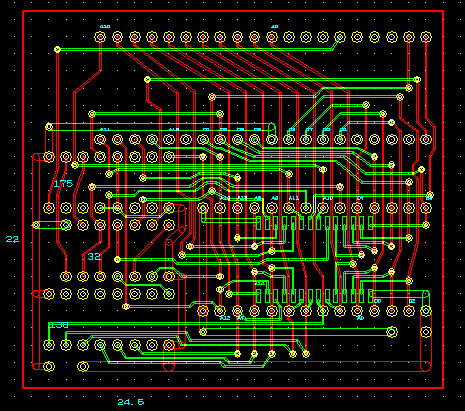This screenshot has width=465, height=411.
Task: Click the rightmost pad of the top header row
Action: tap(426, 37)
